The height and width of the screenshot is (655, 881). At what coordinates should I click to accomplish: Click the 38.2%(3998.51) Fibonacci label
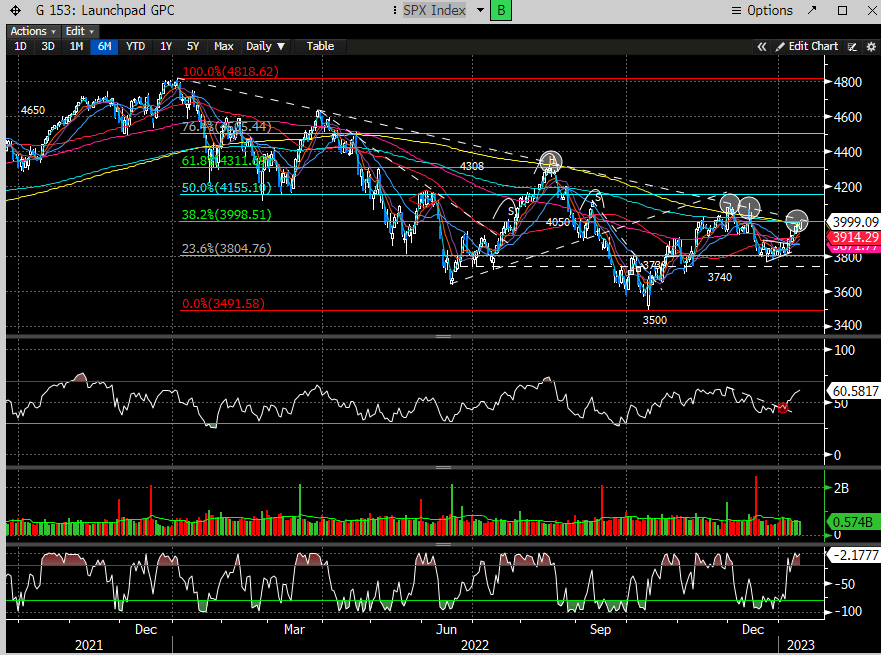coord(226,215)
